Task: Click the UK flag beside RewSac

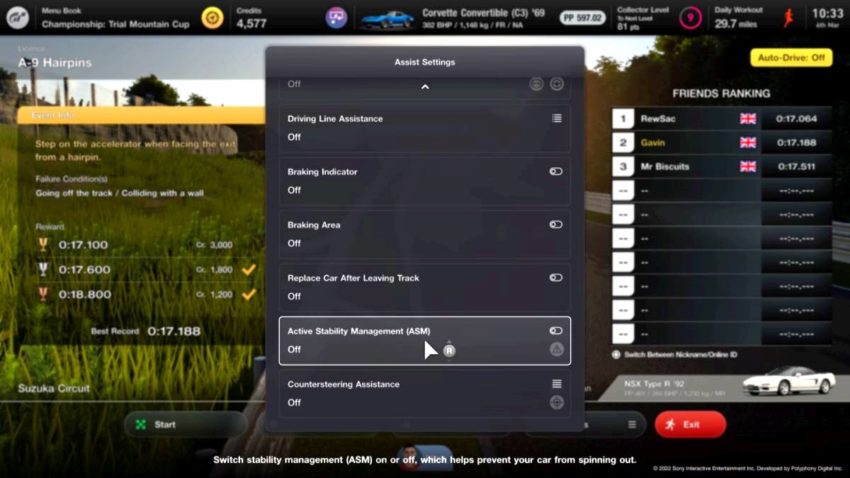Action: pyautogui.click(x=747, y=119)
